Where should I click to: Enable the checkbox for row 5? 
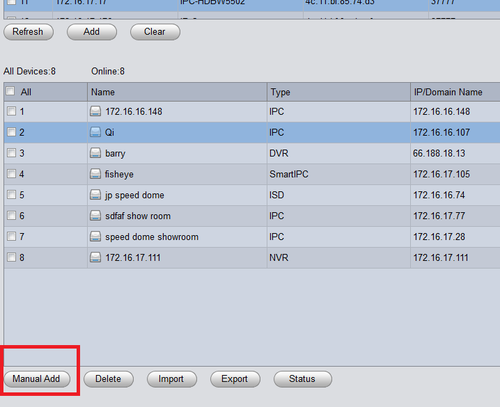[x=12, y=194]
